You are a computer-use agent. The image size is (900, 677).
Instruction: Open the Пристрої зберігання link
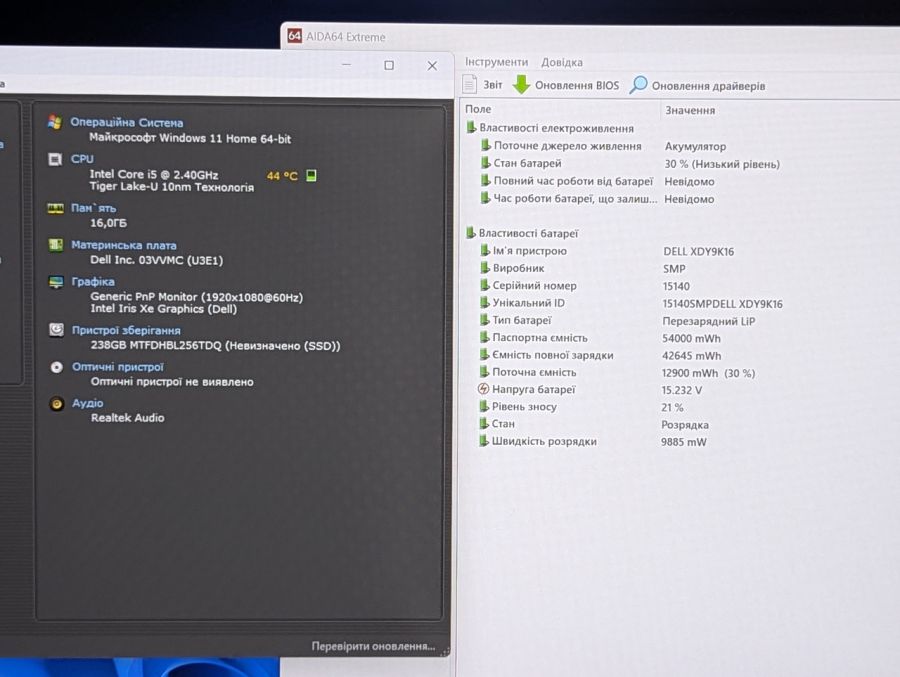[126, 330]
